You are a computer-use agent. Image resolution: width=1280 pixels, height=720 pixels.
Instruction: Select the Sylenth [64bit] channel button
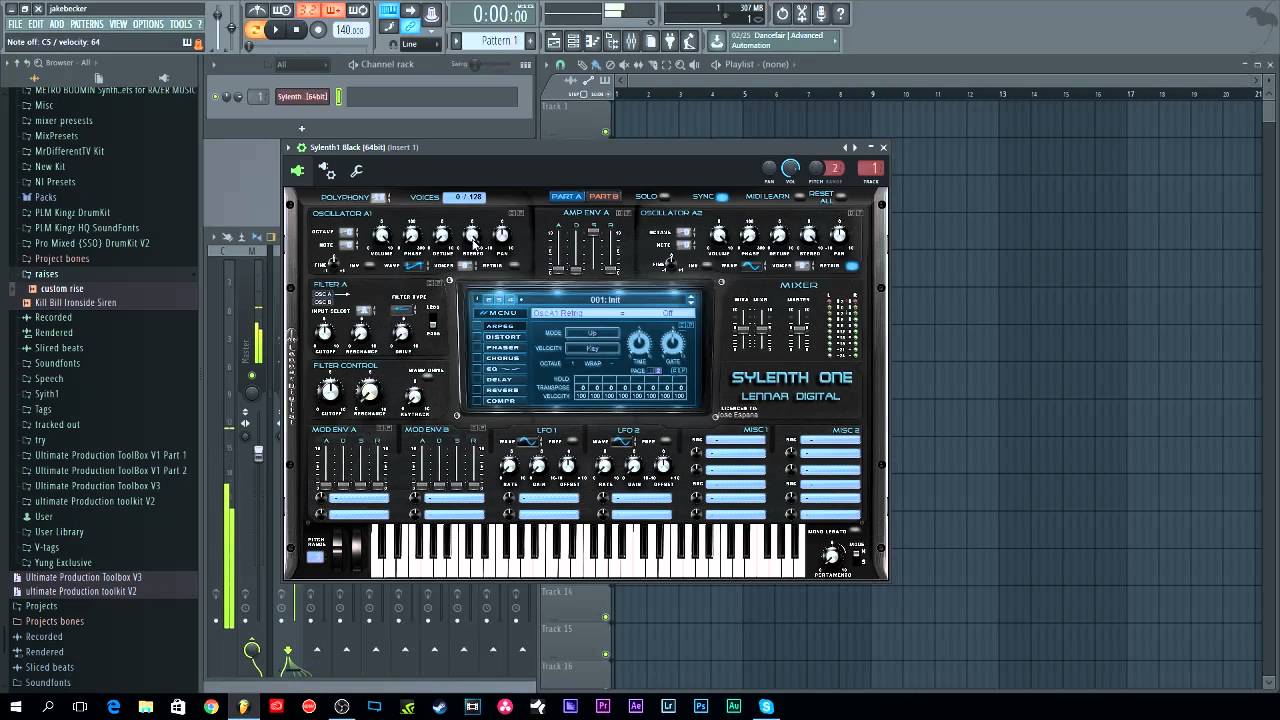point(302,97)
